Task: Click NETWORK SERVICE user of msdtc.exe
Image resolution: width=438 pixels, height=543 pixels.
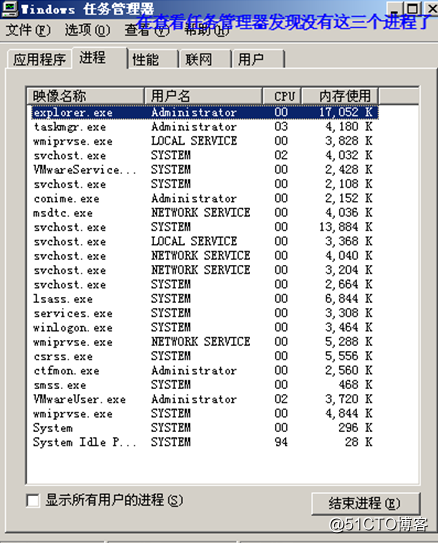Action: (201, 213)
